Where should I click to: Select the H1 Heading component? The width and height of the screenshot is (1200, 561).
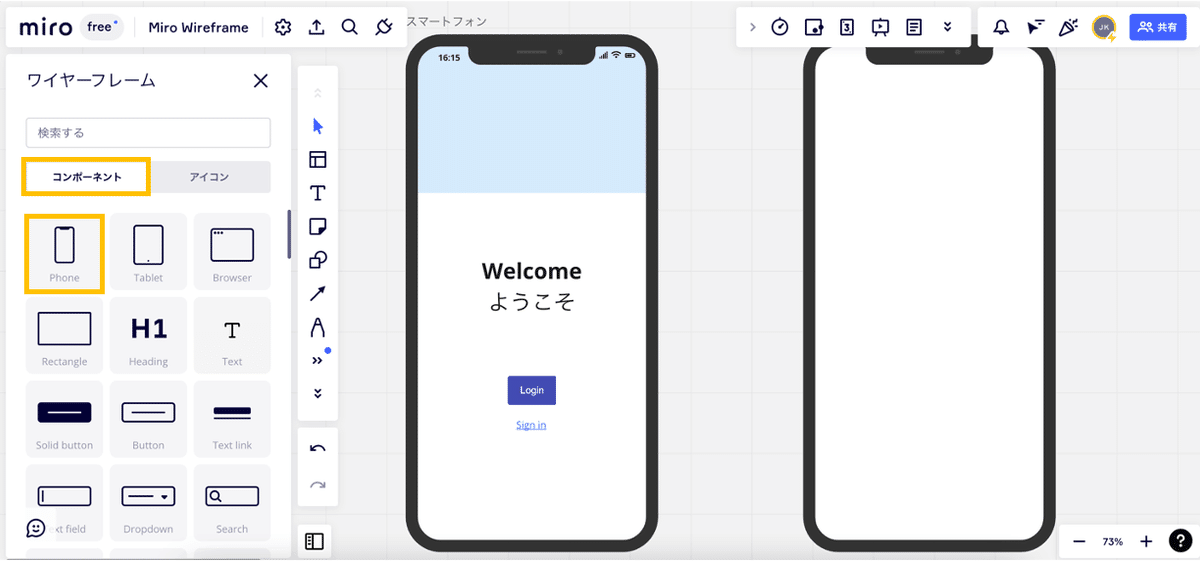point(148,336)
